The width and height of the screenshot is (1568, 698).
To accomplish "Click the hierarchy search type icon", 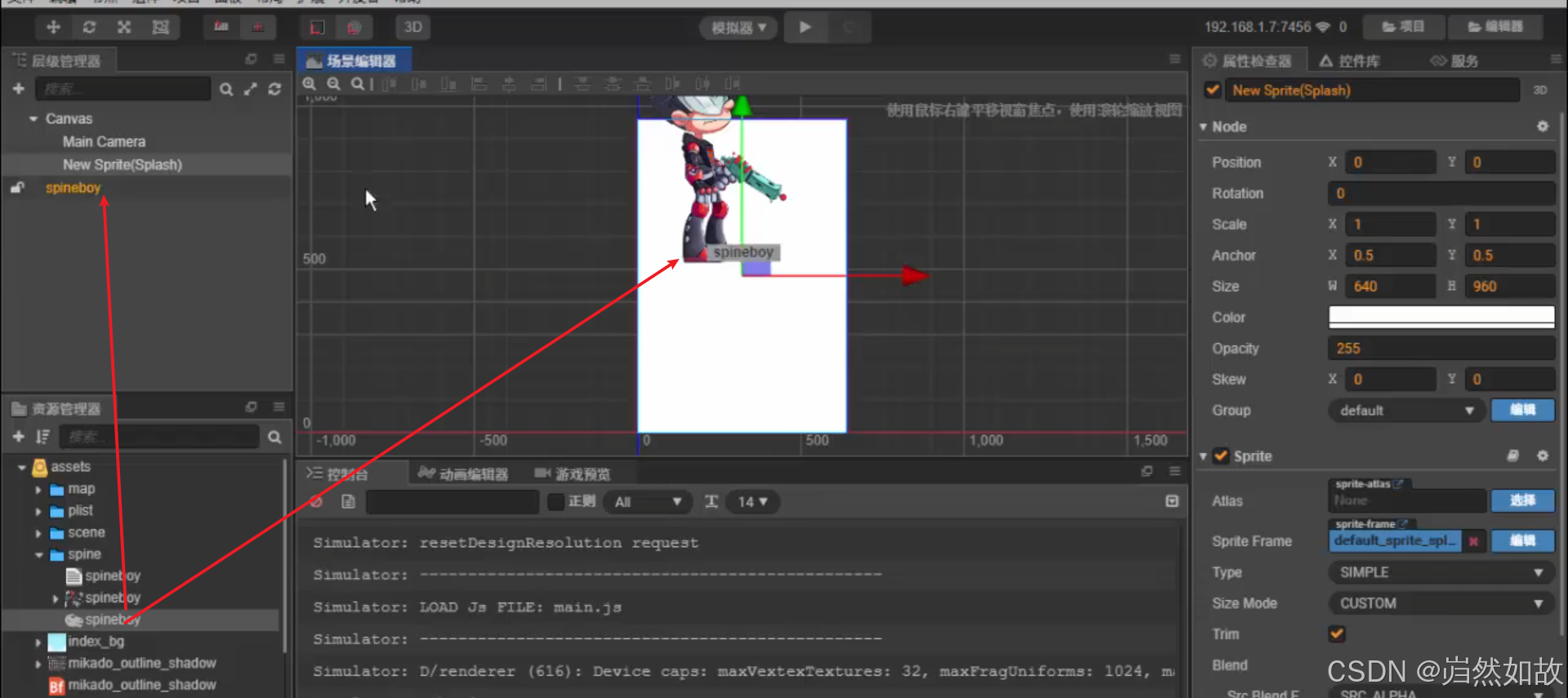I will click(x=226, y=89).
